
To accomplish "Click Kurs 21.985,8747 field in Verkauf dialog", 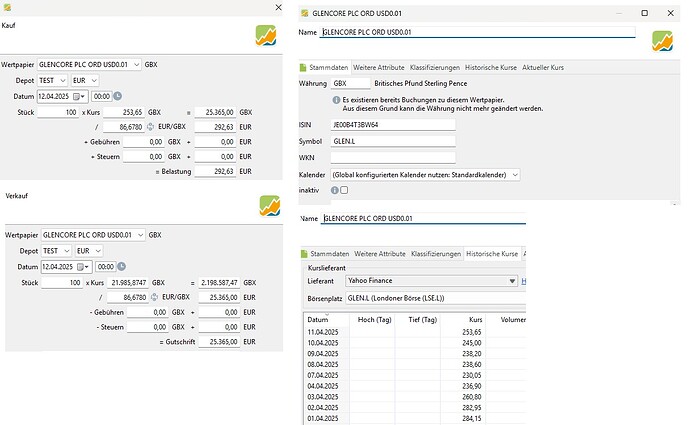I will tap(128, 282).
